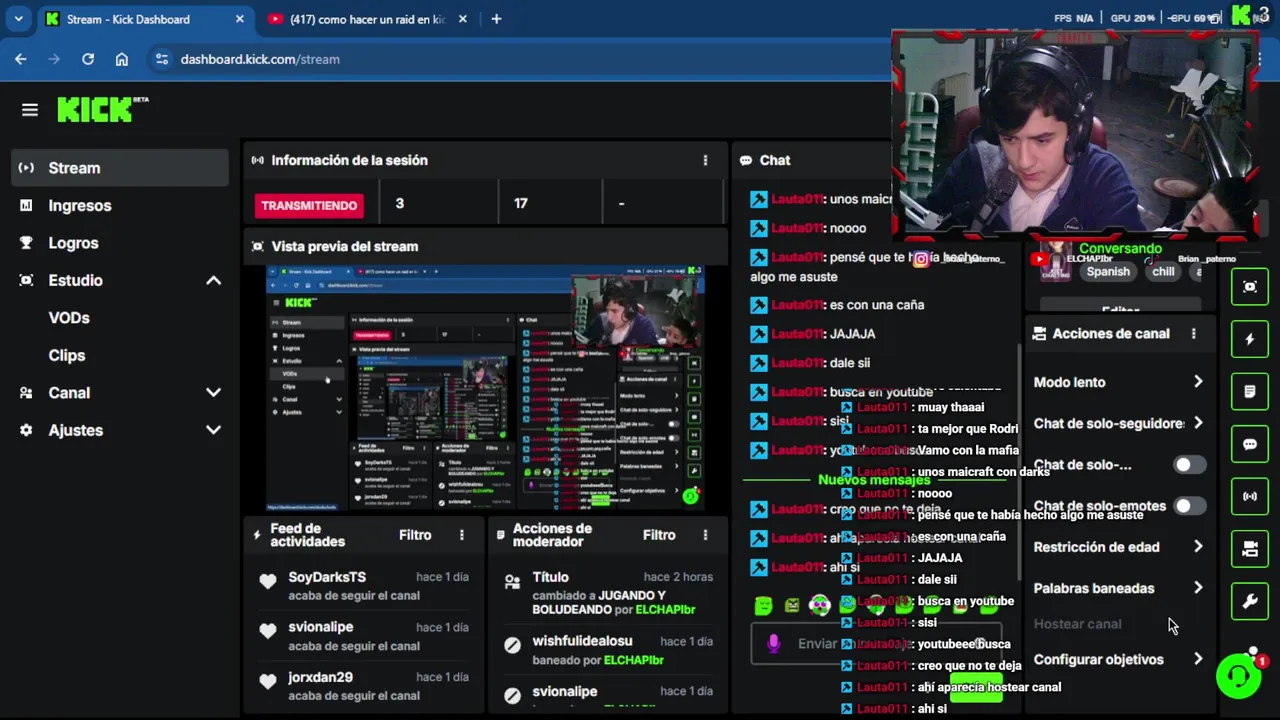
Task: Click the chill tag chip
Action: 1163,271
